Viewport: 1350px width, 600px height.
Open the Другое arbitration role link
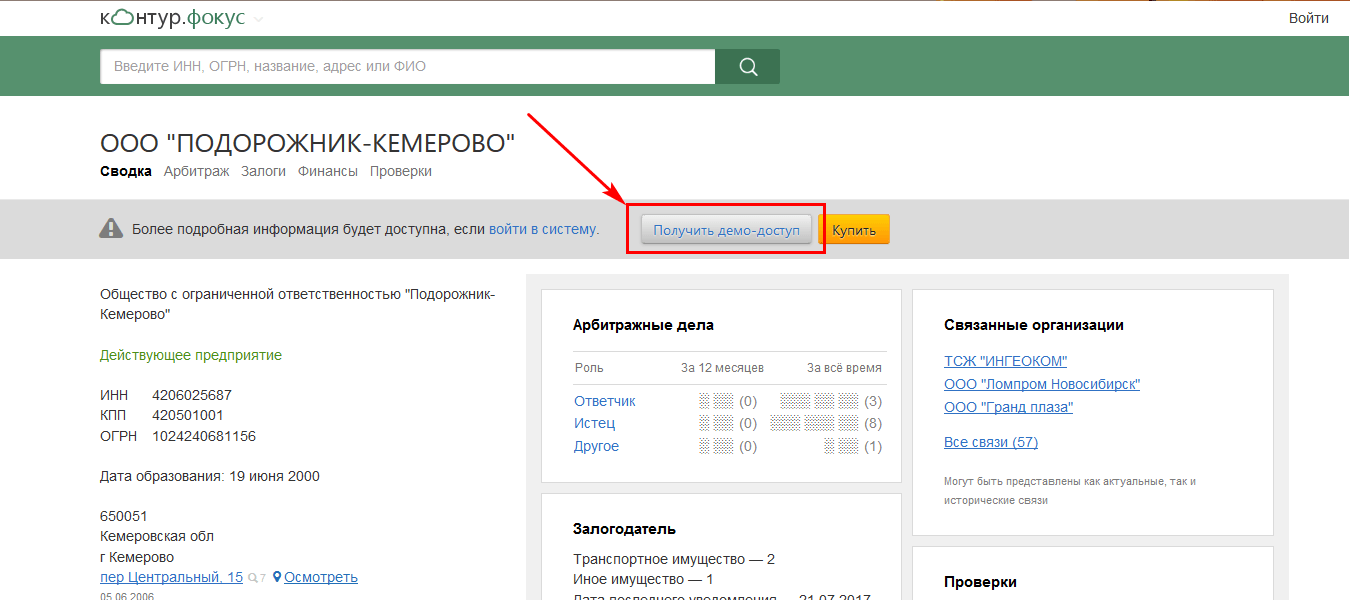(597, 447)
